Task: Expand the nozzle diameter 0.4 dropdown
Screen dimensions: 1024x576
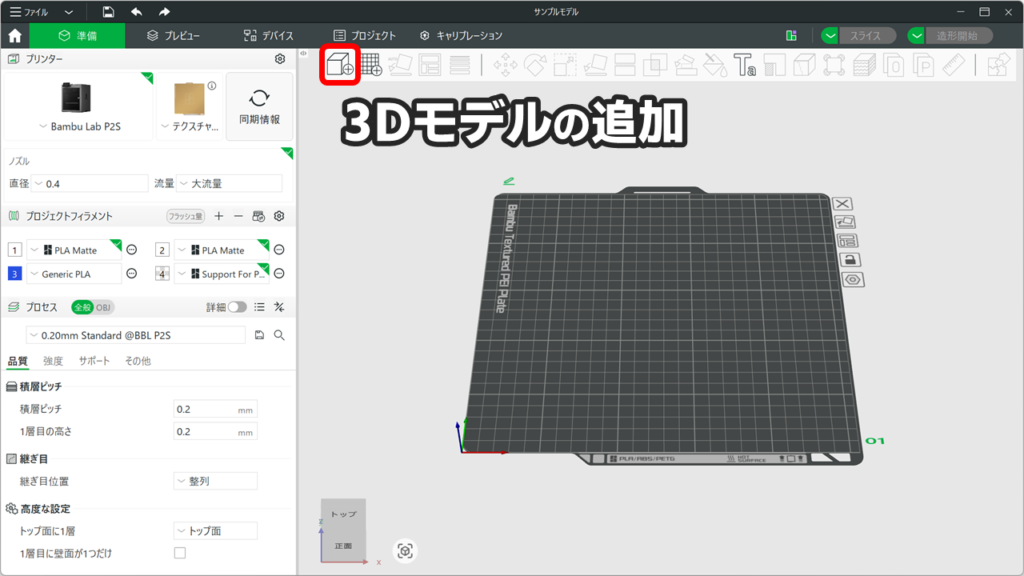Action: (90, 184)
